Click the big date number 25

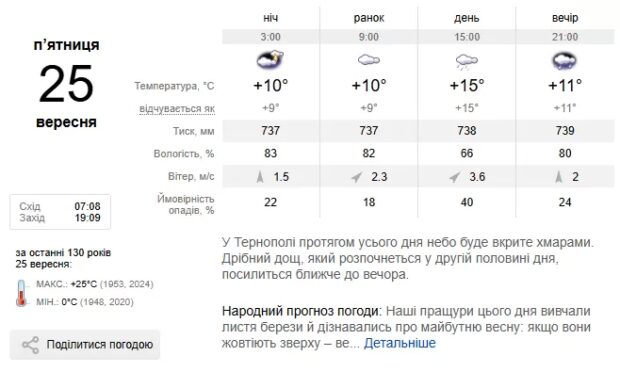[x=66, y=83]
